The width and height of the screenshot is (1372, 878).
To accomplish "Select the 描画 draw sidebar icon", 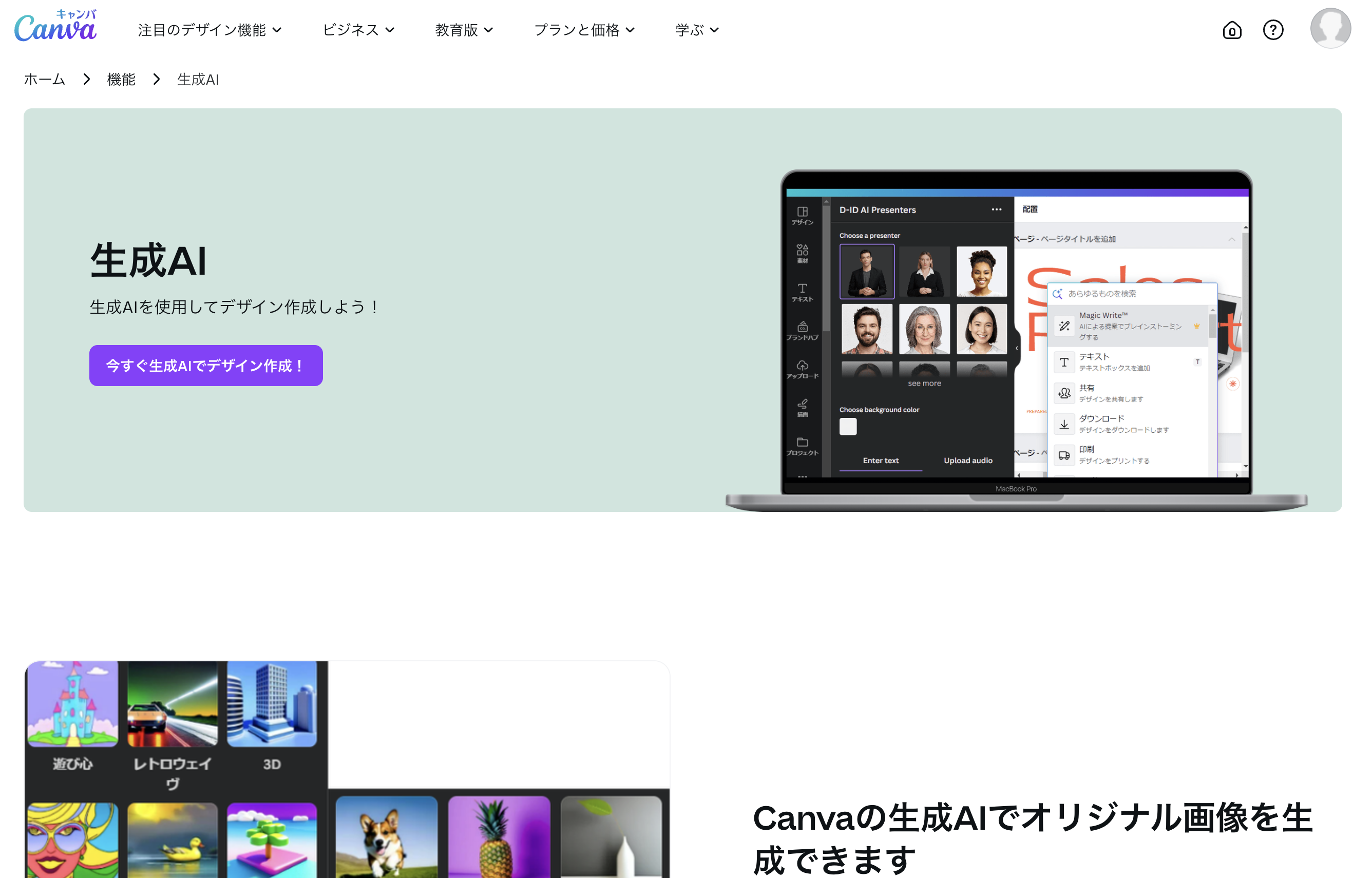I will [x=802, y=408].
